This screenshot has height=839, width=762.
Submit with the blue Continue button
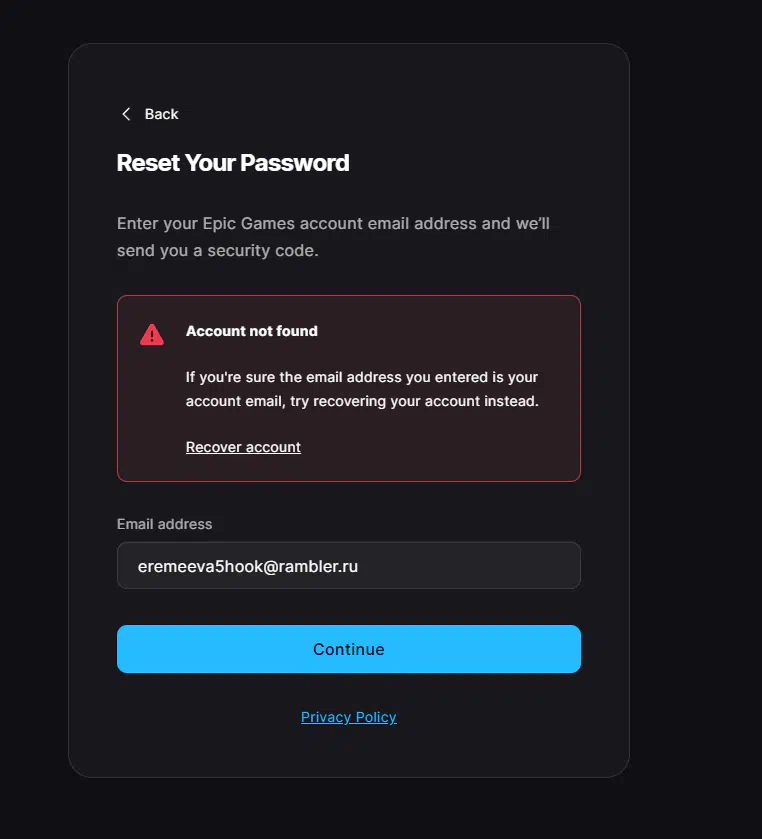[349, 649]
